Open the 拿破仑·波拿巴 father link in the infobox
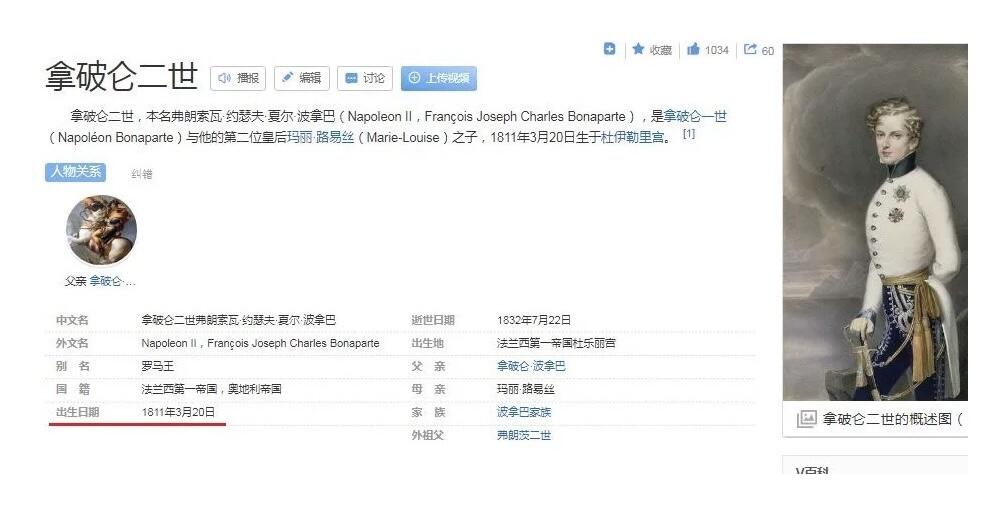The image size is (1000, 518). (531, 366)
